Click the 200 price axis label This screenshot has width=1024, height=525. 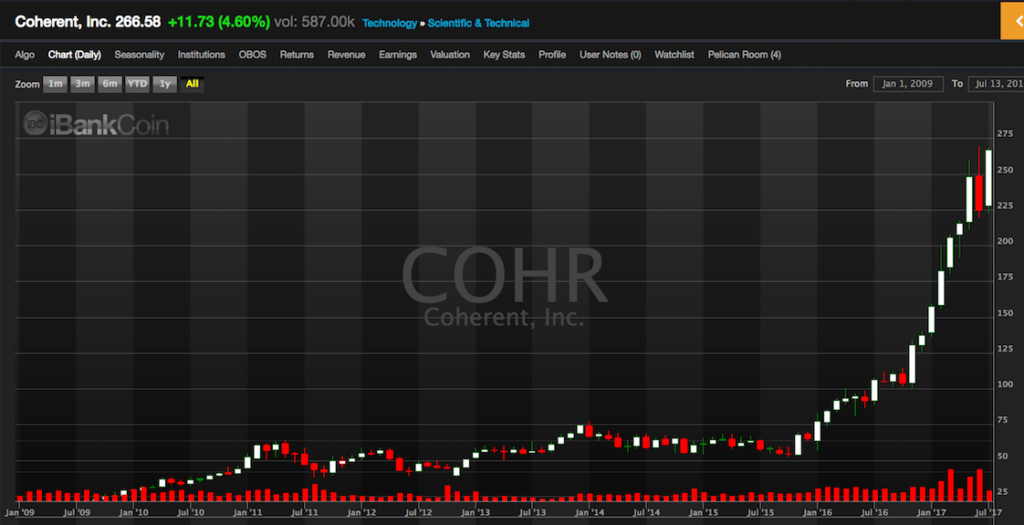pos(1004,241)
